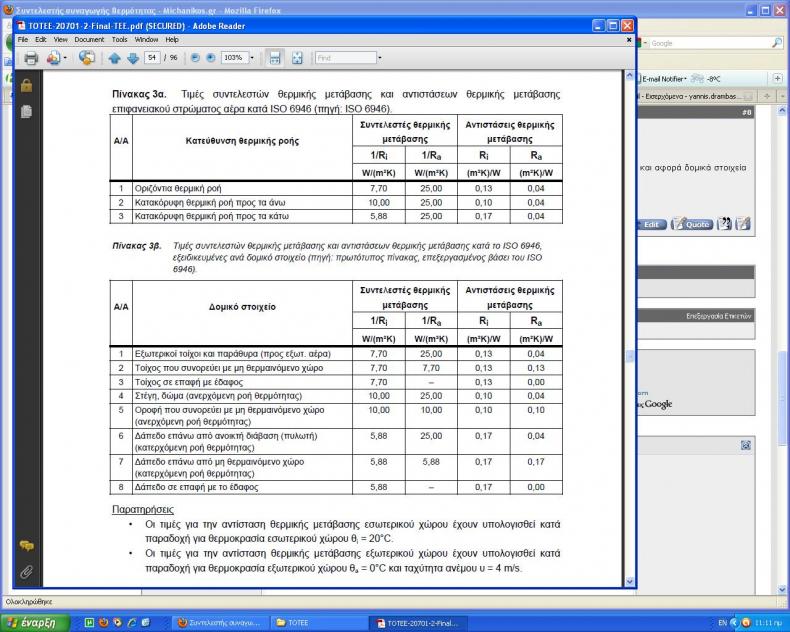The height and width of the screenshot is (632, 790).
Task: Go to next page with down arrow
Action: pos(133,58)
